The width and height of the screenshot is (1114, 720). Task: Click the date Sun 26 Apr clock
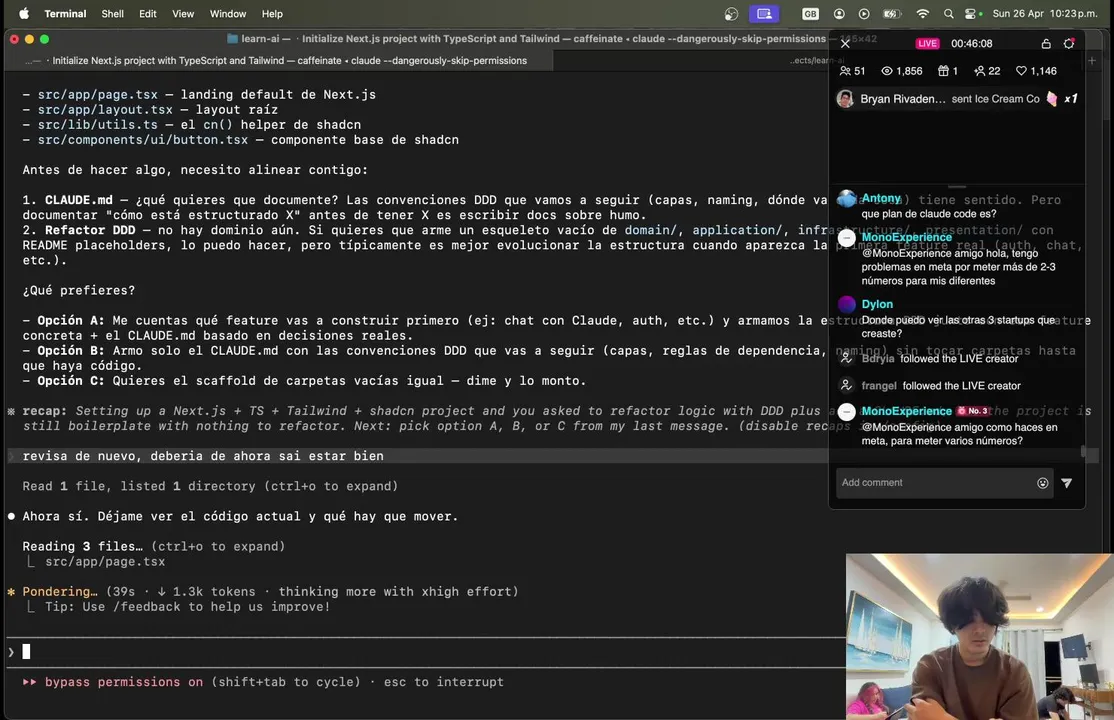coord(1044,14)
